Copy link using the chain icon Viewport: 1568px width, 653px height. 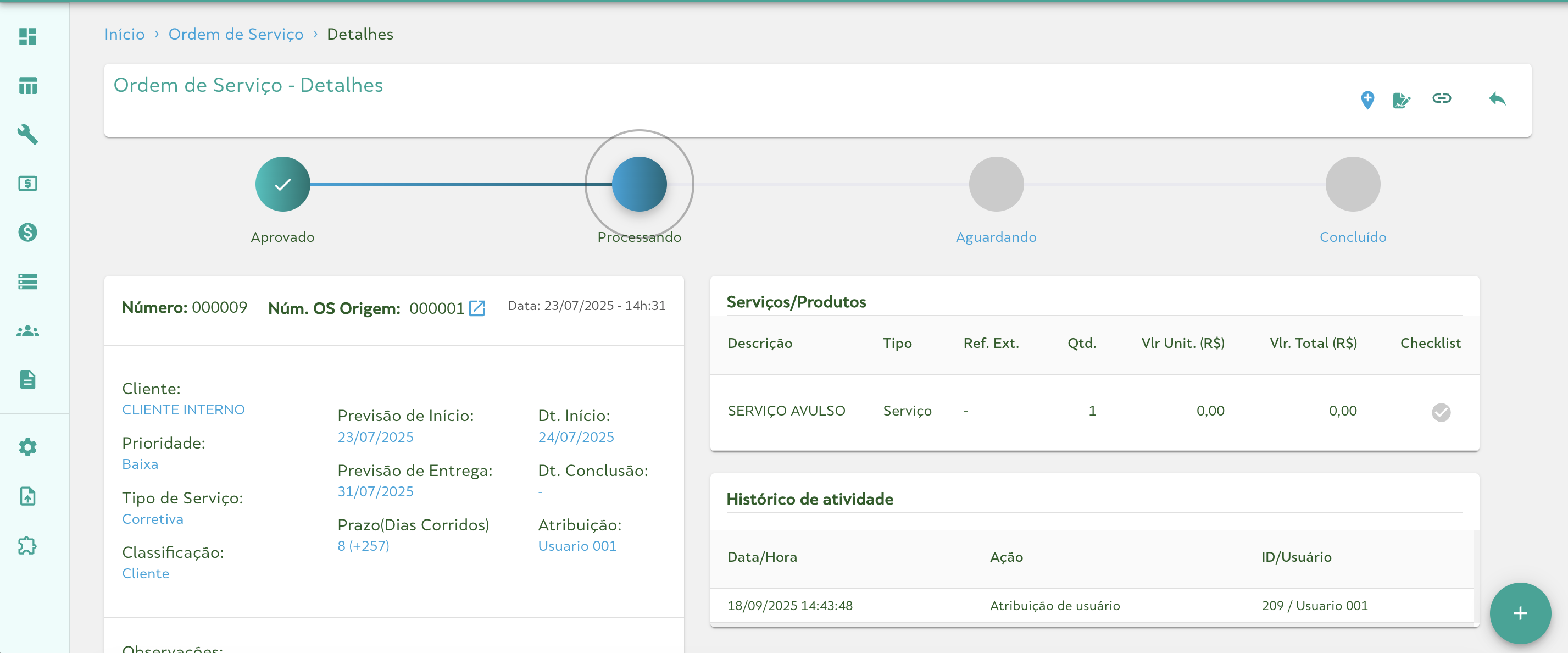1442,98
